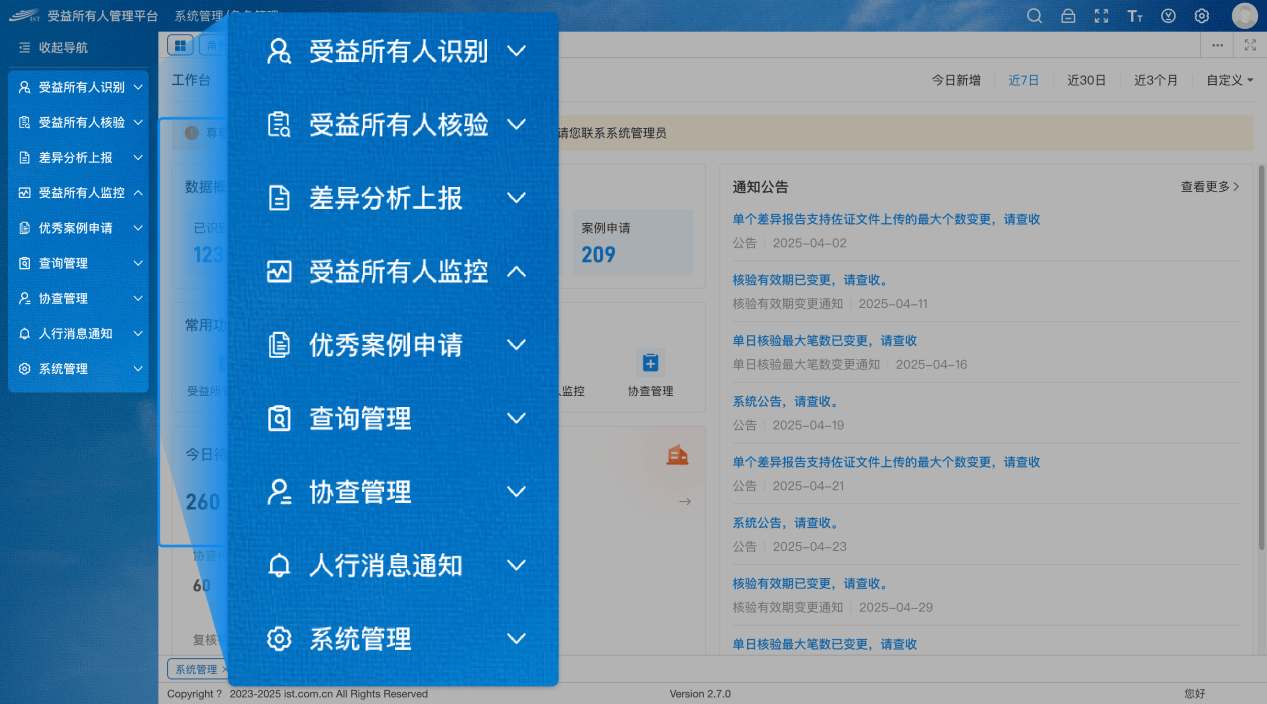Click the version circle icon in top bar

pos(1168,16)
